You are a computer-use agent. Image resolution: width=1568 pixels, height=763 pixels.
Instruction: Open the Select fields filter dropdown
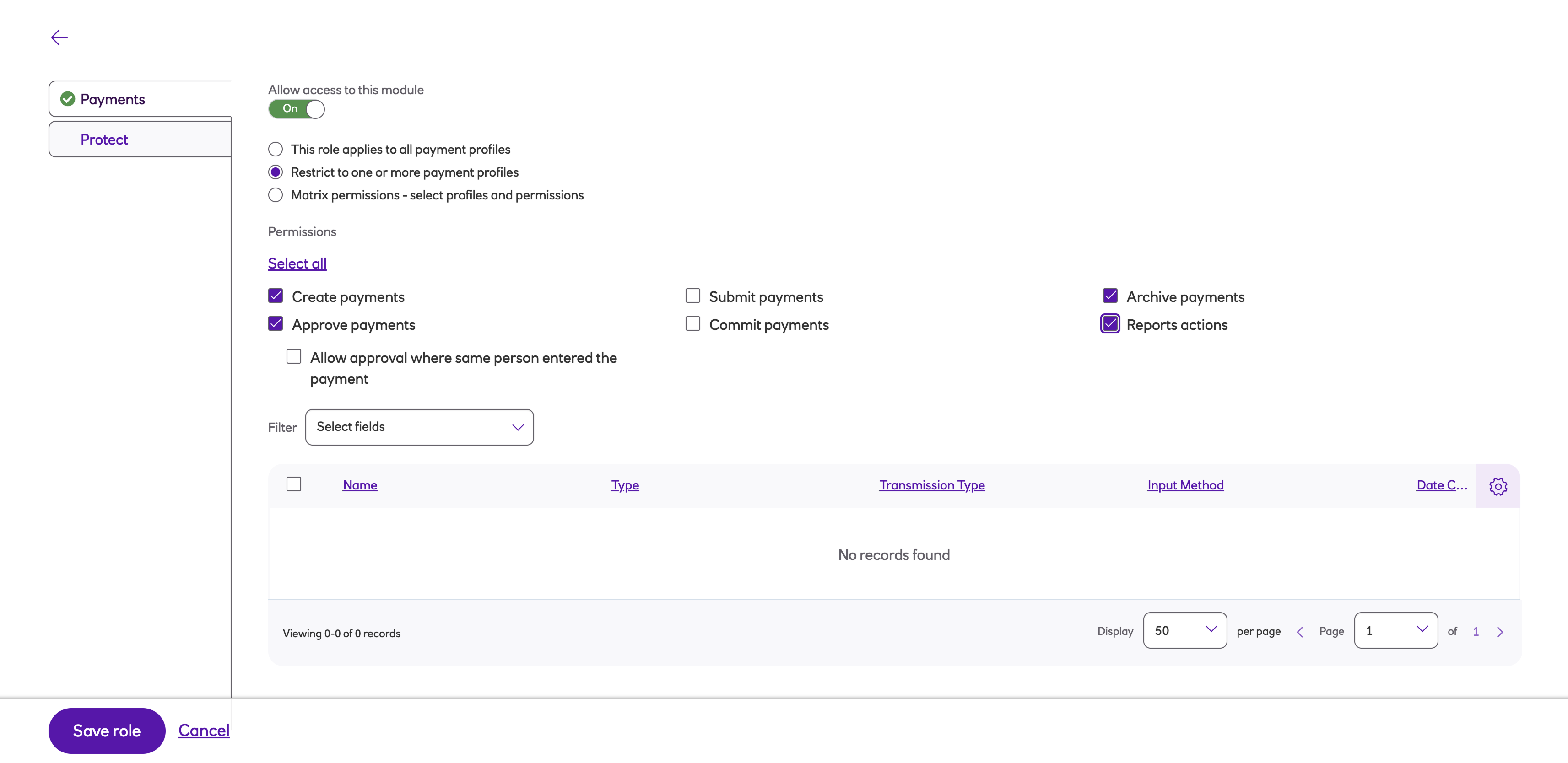pyautogui.click(x=419, y=427)
